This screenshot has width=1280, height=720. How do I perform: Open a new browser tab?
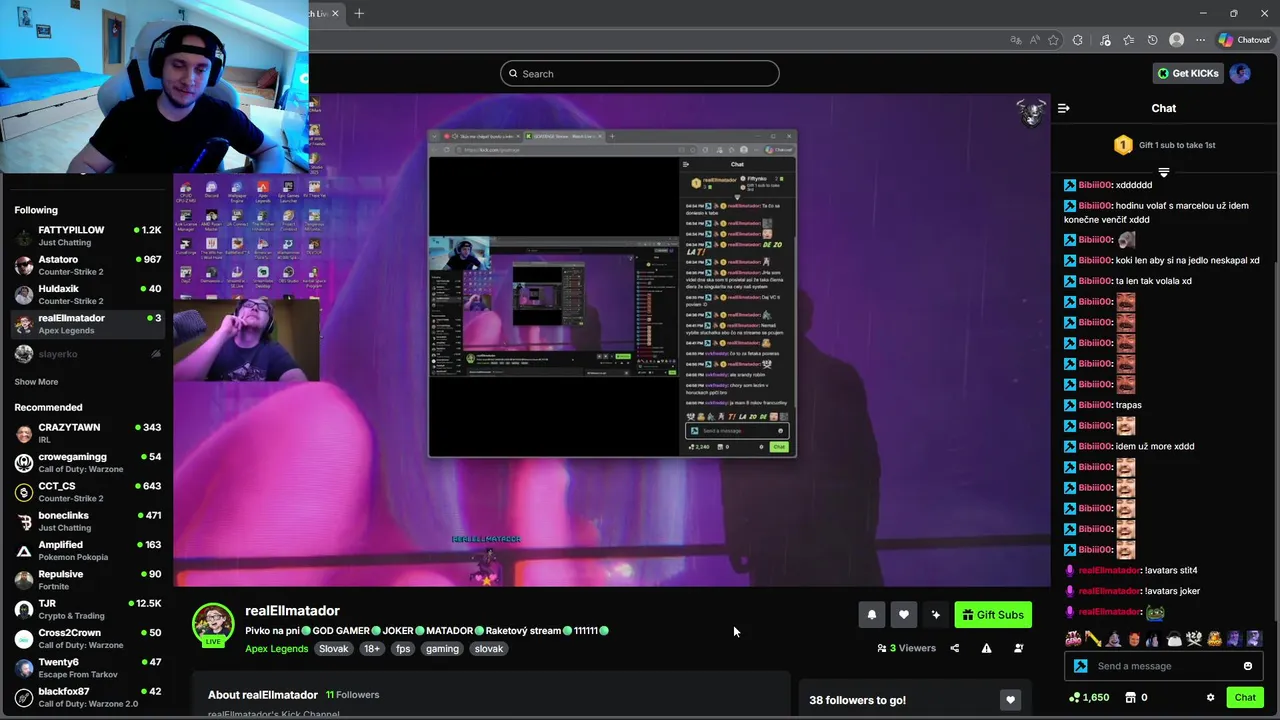359,13
